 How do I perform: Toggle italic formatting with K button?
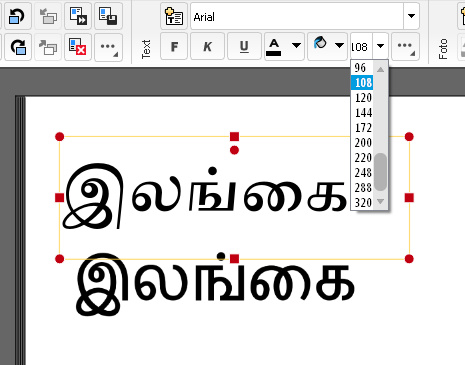click(x=207, y=46)
